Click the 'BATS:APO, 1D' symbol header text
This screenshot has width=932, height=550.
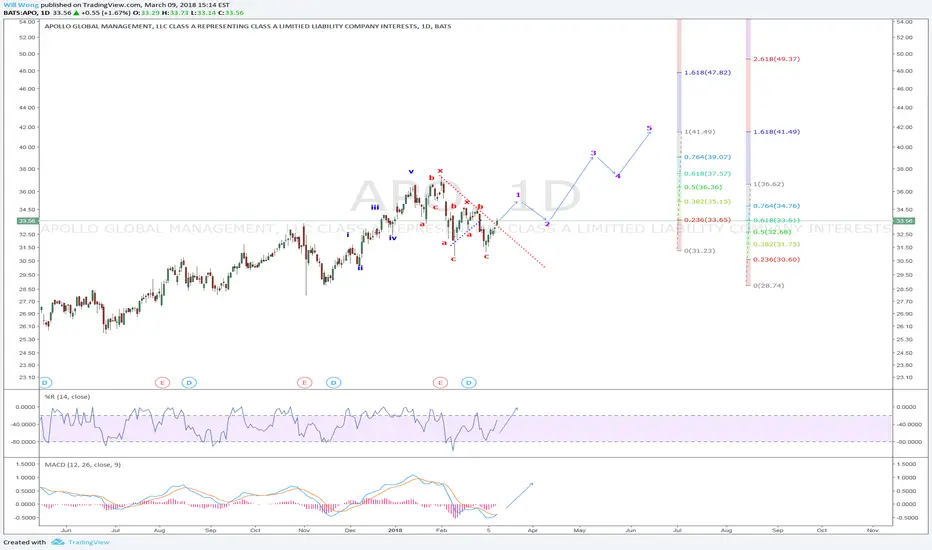(27, 12)
